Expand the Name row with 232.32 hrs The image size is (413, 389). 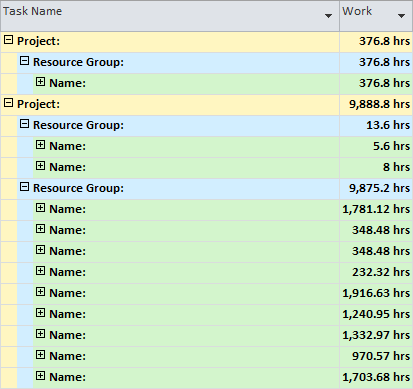click(40, 271)
